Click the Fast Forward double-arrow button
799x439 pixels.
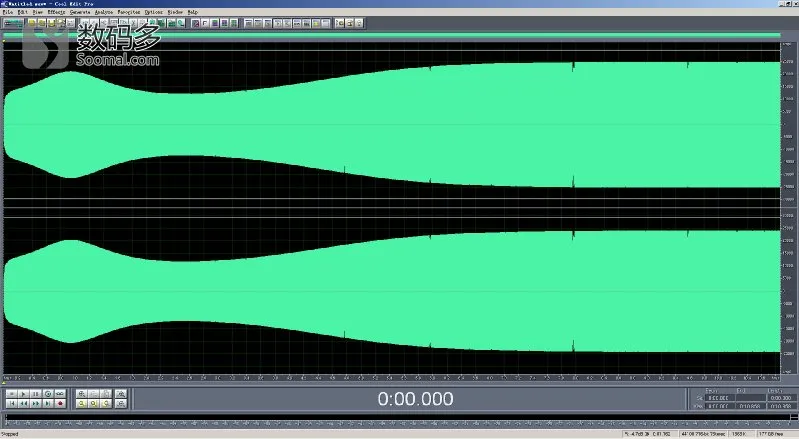pos(36,403)
